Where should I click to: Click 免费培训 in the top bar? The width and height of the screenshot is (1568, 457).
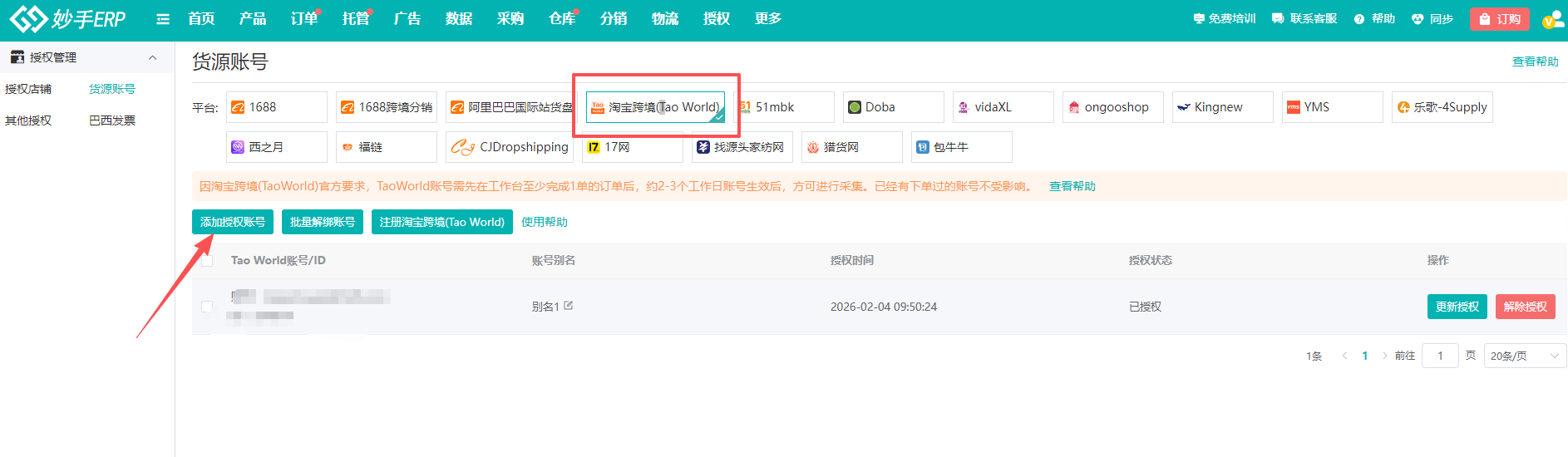[1225, 18]
